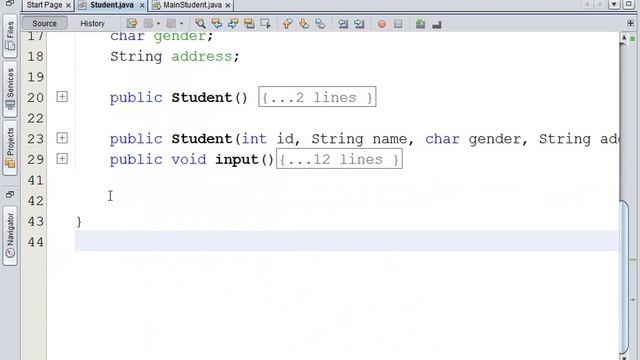
Task: Switch to the Start Page tab
Action: 44,5
